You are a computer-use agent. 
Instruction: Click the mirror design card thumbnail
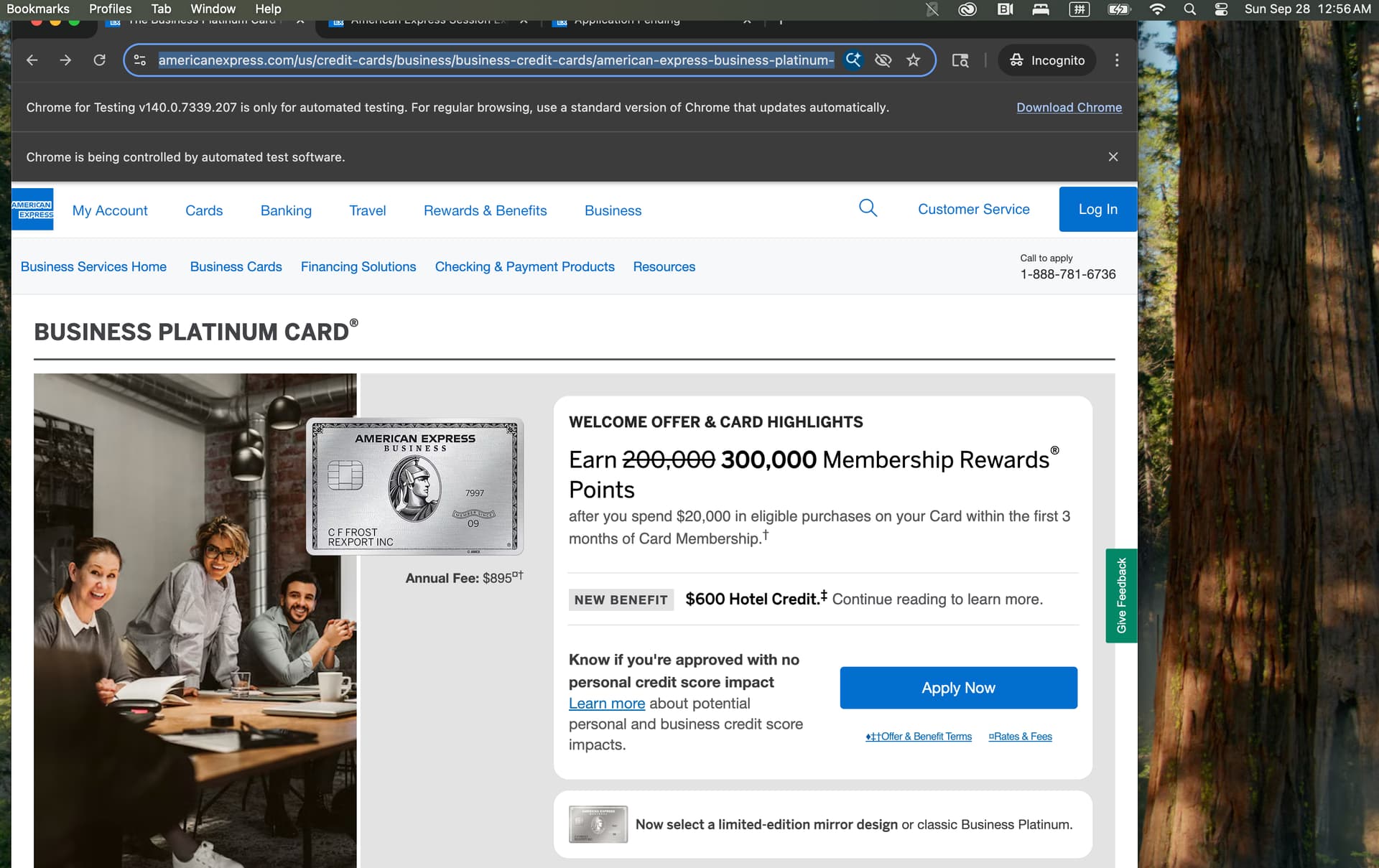[x=598, y=824]
